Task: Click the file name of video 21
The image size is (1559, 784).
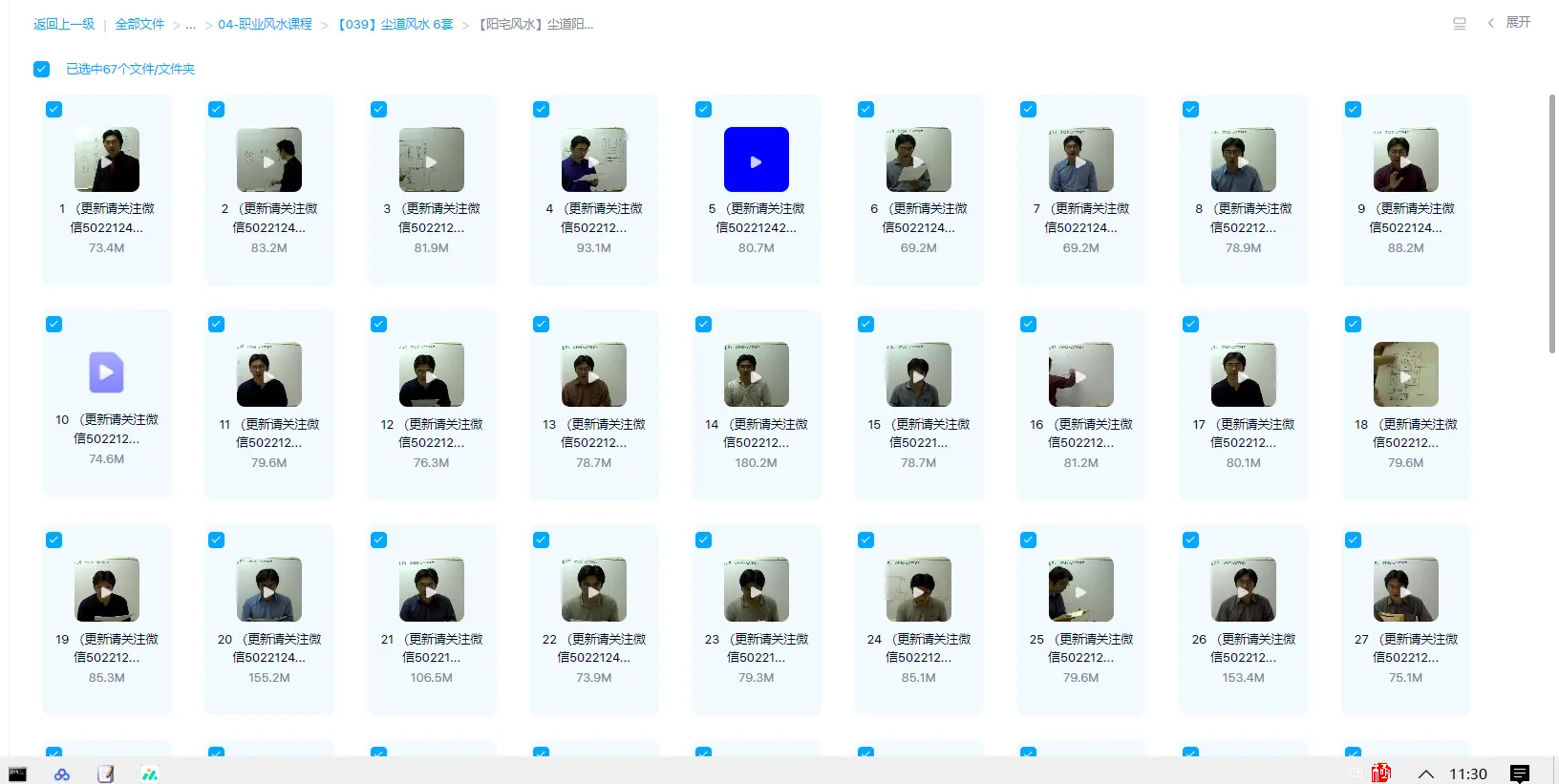Action: (432, 648)
